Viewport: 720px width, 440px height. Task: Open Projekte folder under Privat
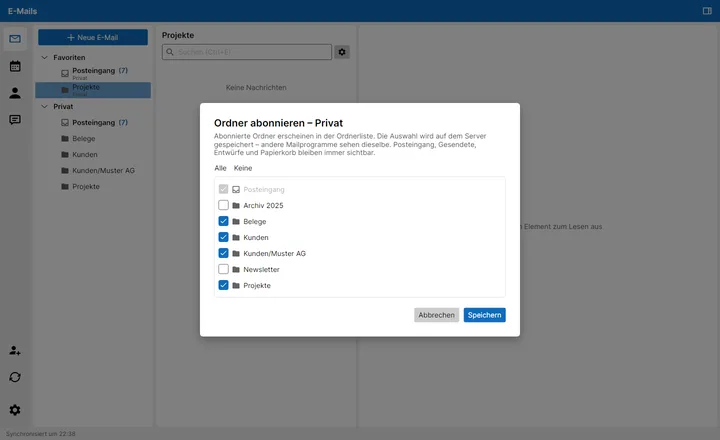tap(93, 186)
